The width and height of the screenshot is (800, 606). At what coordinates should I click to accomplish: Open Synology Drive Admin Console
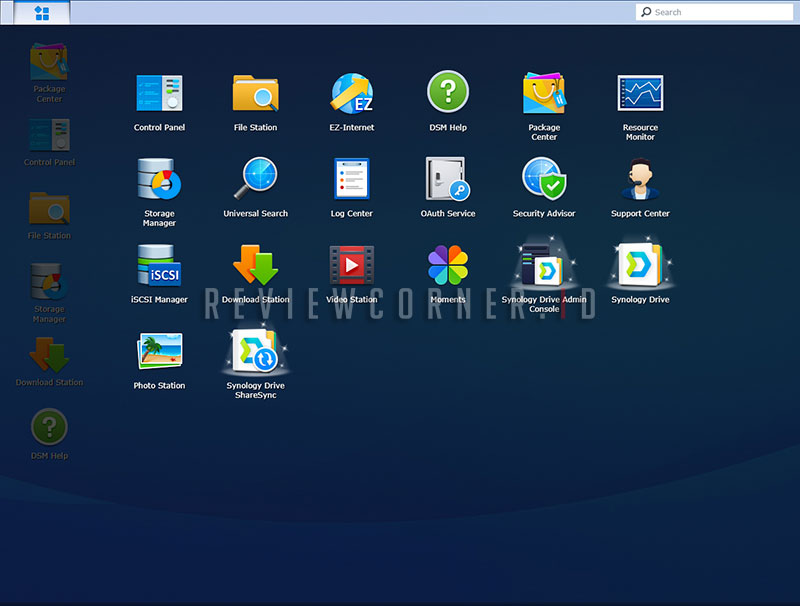[x=543, y=265]
